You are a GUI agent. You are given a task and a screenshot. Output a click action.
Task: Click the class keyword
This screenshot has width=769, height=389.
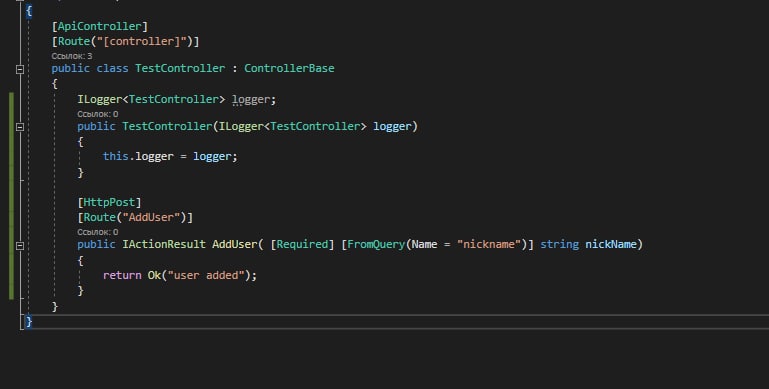click(112, 68)
